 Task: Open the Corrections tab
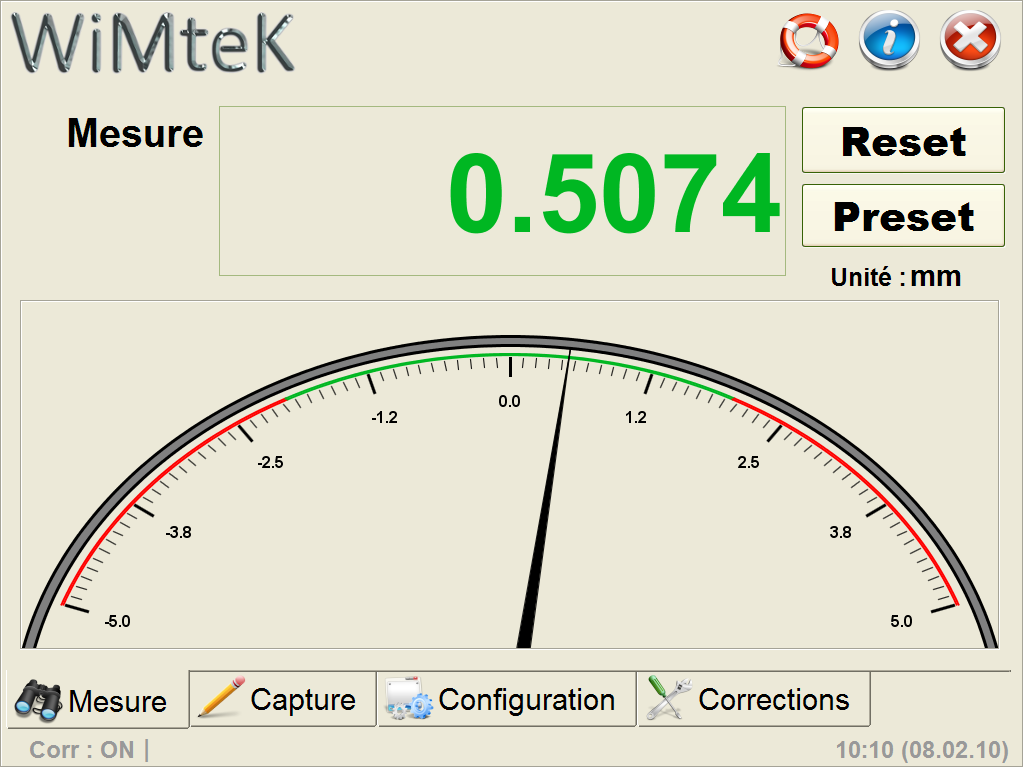754,699
